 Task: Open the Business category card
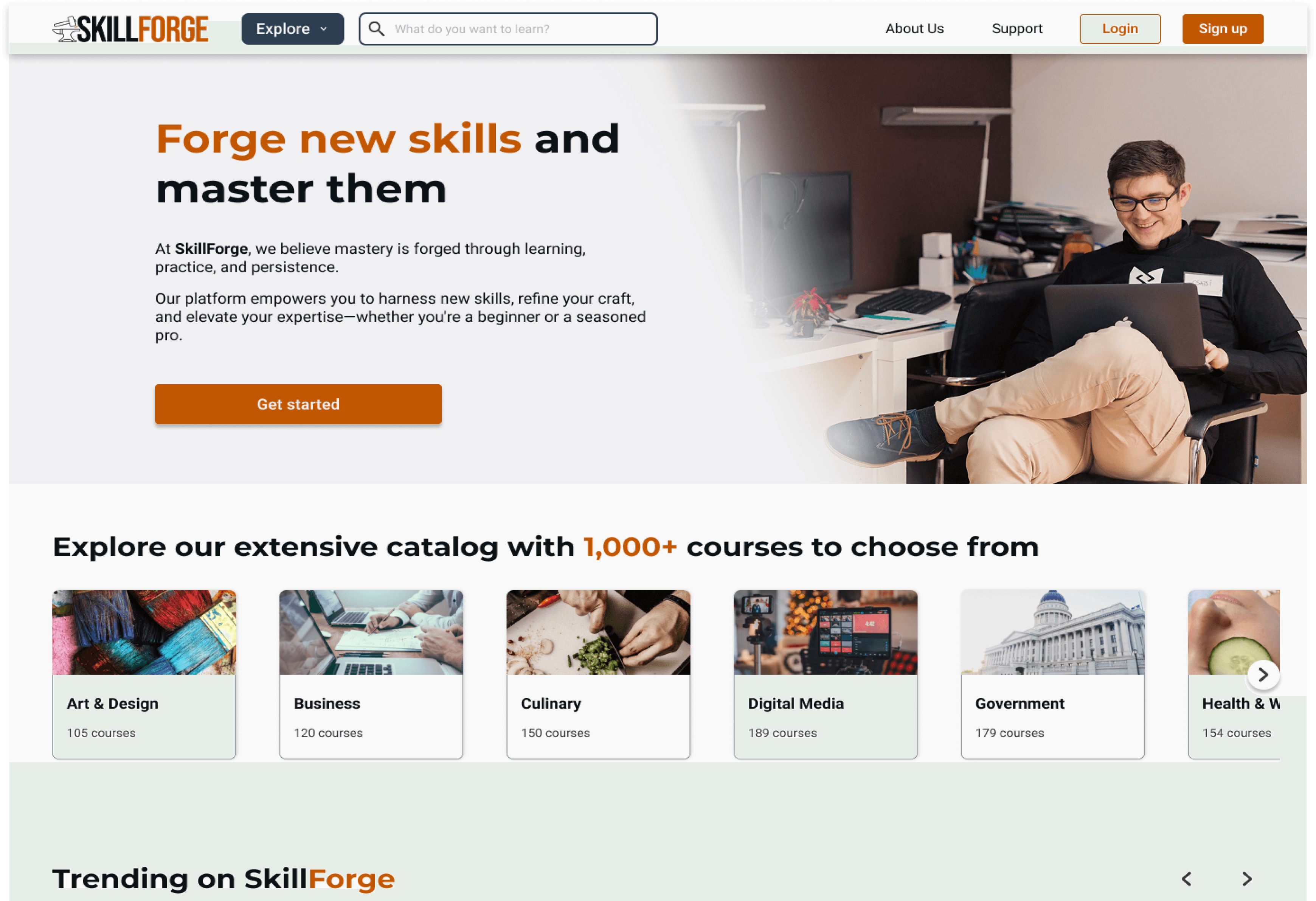(x=371, y=674)
